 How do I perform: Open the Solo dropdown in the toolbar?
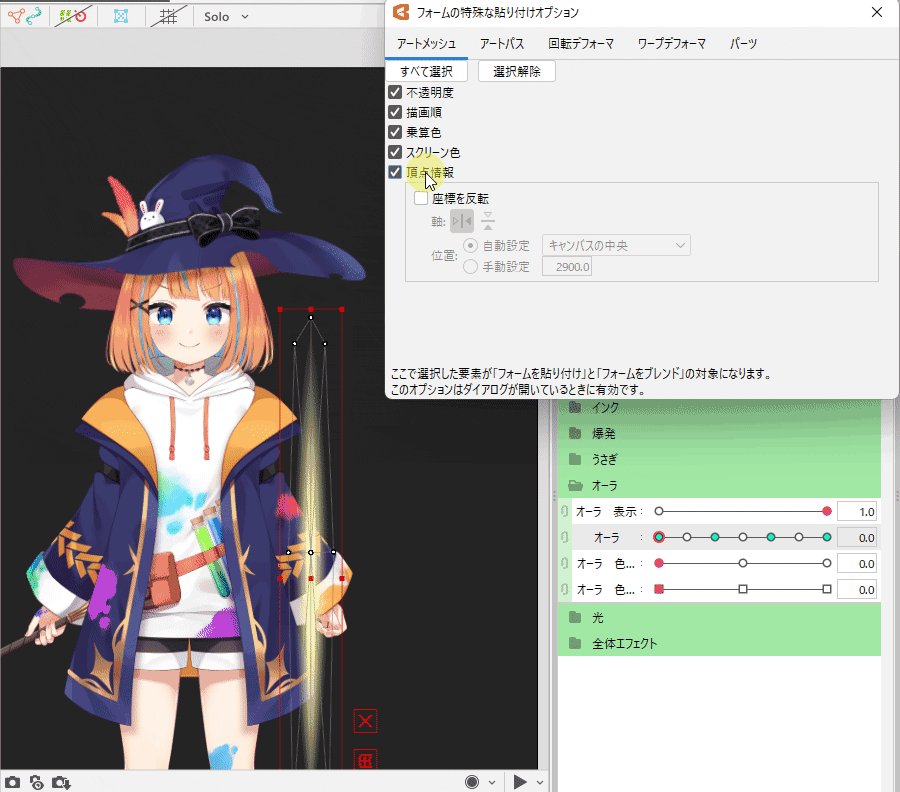coord(226,16)
